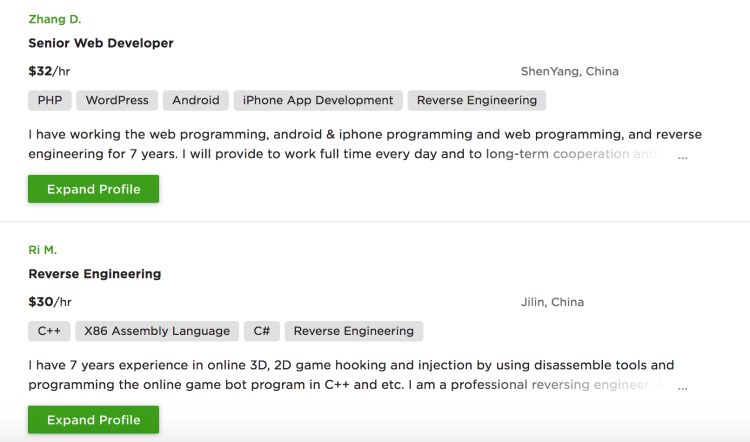Click Zhang D.'s Reverse Engineering skill tag
The image size is (750, 442).
[477, 100]
